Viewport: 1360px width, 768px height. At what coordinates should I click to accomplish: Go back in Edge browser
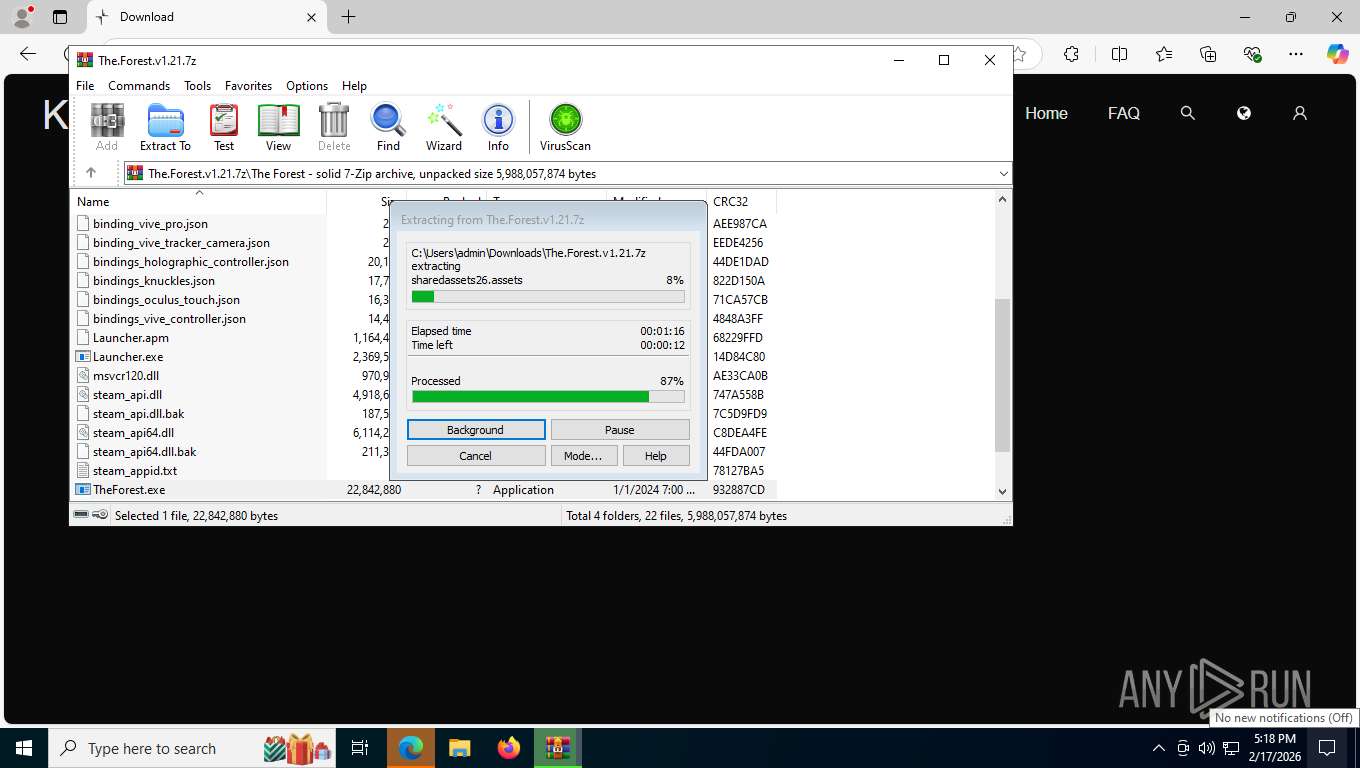[x=28, y=54]
